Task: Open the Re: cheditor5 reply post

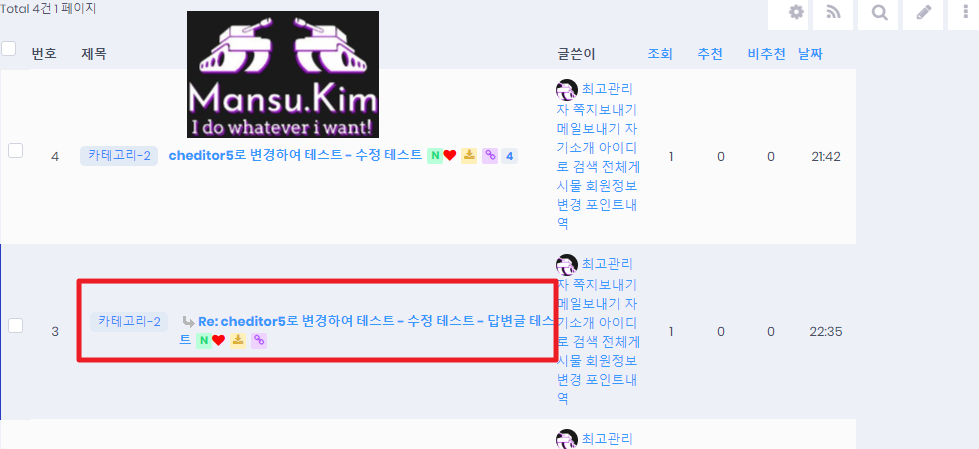Action: pyautogui.click(x=368, y=330)
